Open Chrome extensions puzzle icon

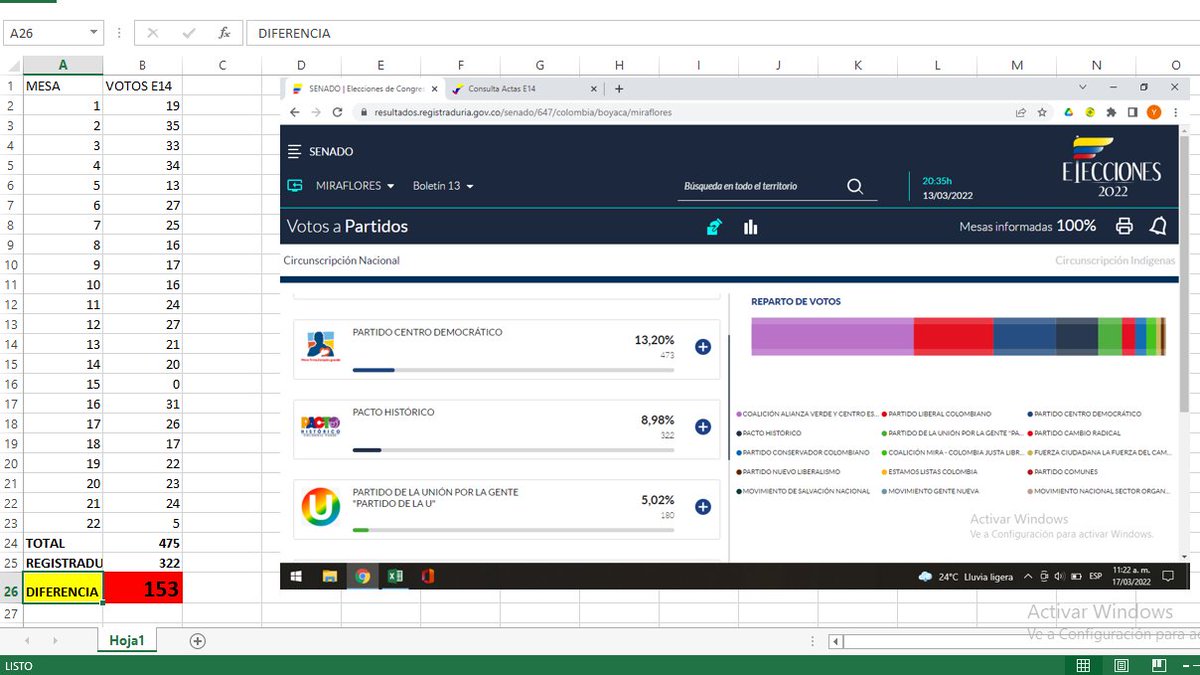click(x=1112, y=113)
